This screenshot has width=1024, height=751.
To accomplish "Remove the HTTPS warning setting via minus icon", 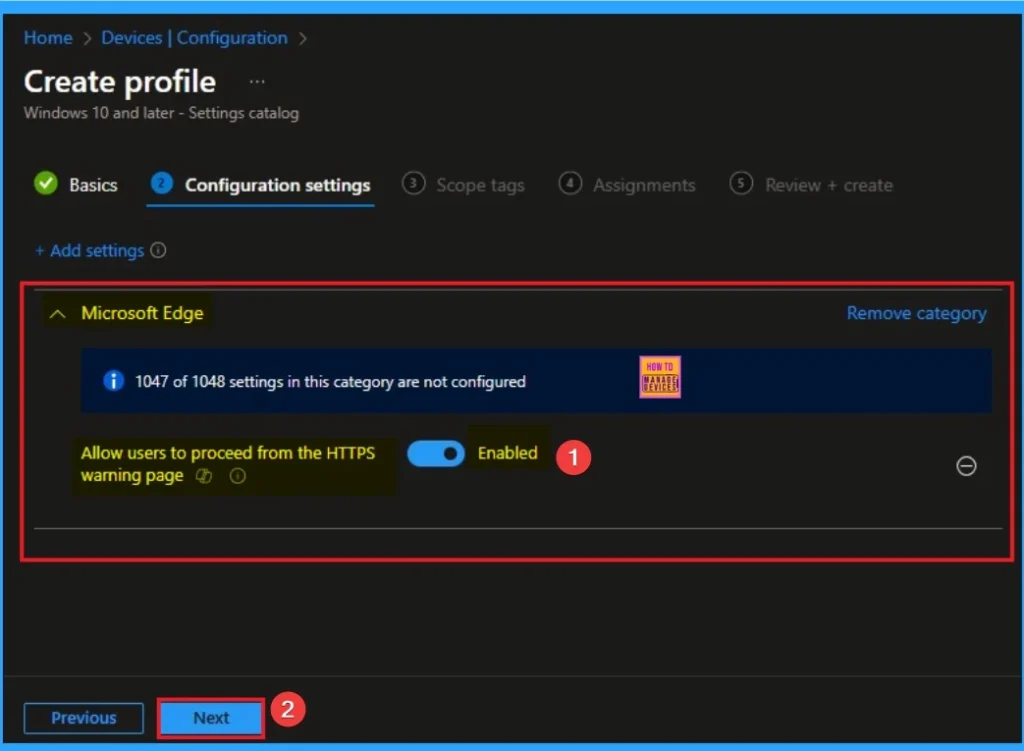I will point(966,466).
